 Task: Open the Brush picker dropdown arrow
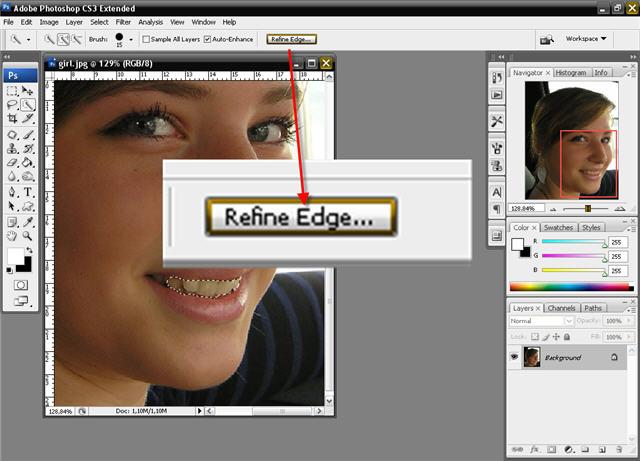[131, 40]
